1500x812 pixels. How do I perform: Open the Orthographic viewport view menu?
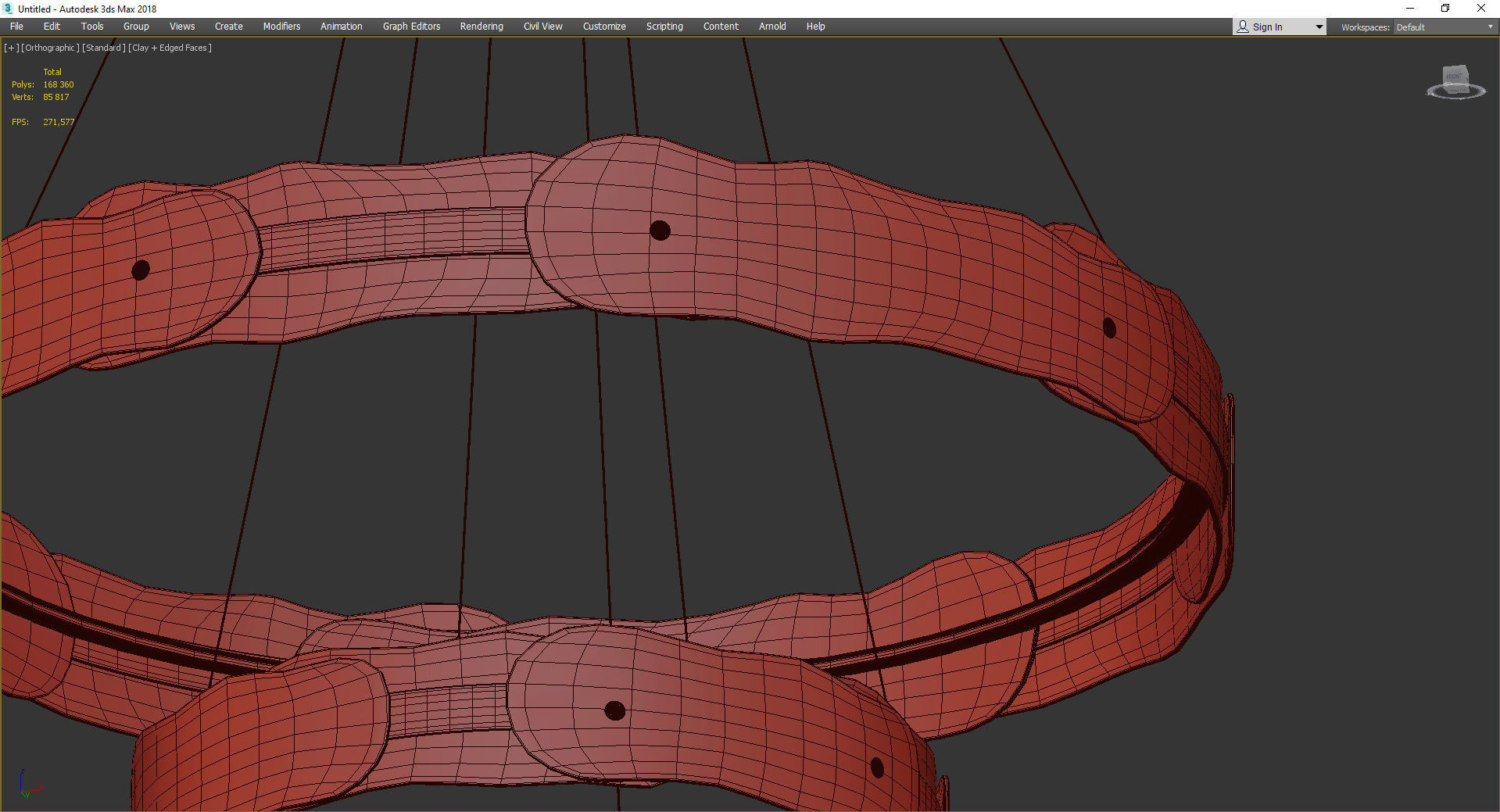[50, 48]
